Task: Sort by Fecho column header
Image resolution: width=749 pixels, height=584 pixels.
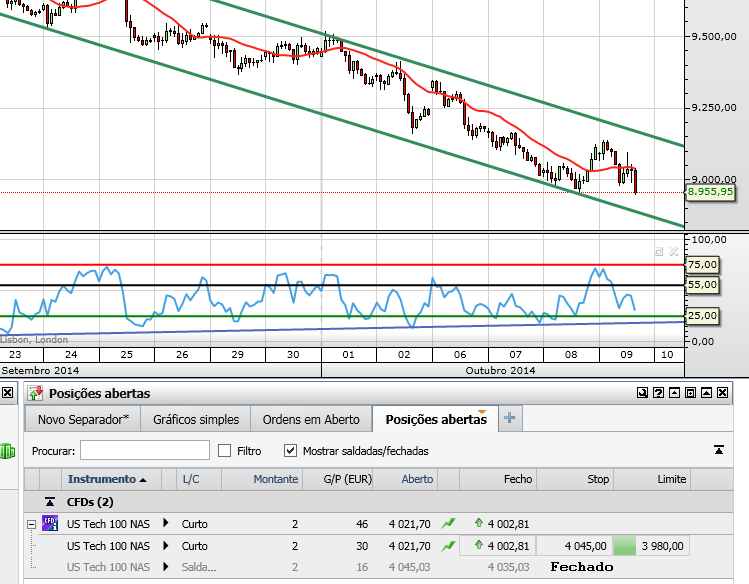Action: pyautogui.click(x=498, y=479)
